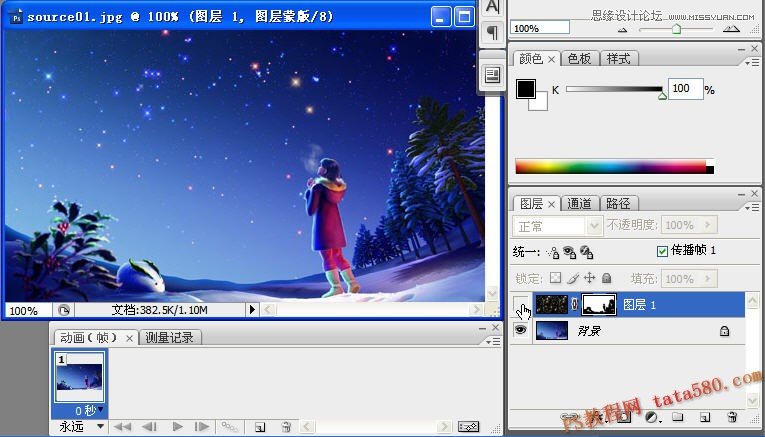Image resolution: width=765 pixels, height=437 pixels.
Task: Click the document status preview icon beside zoom field
Action: [64, 310]
